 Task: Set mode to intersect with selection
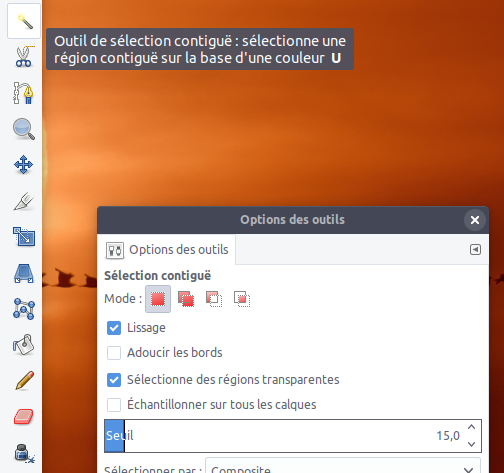coord(242,299)
